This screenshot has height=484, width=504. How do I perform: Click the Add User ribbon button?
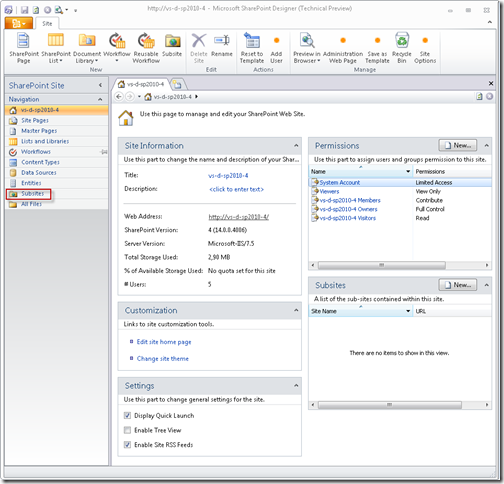[x=276, y=48]
